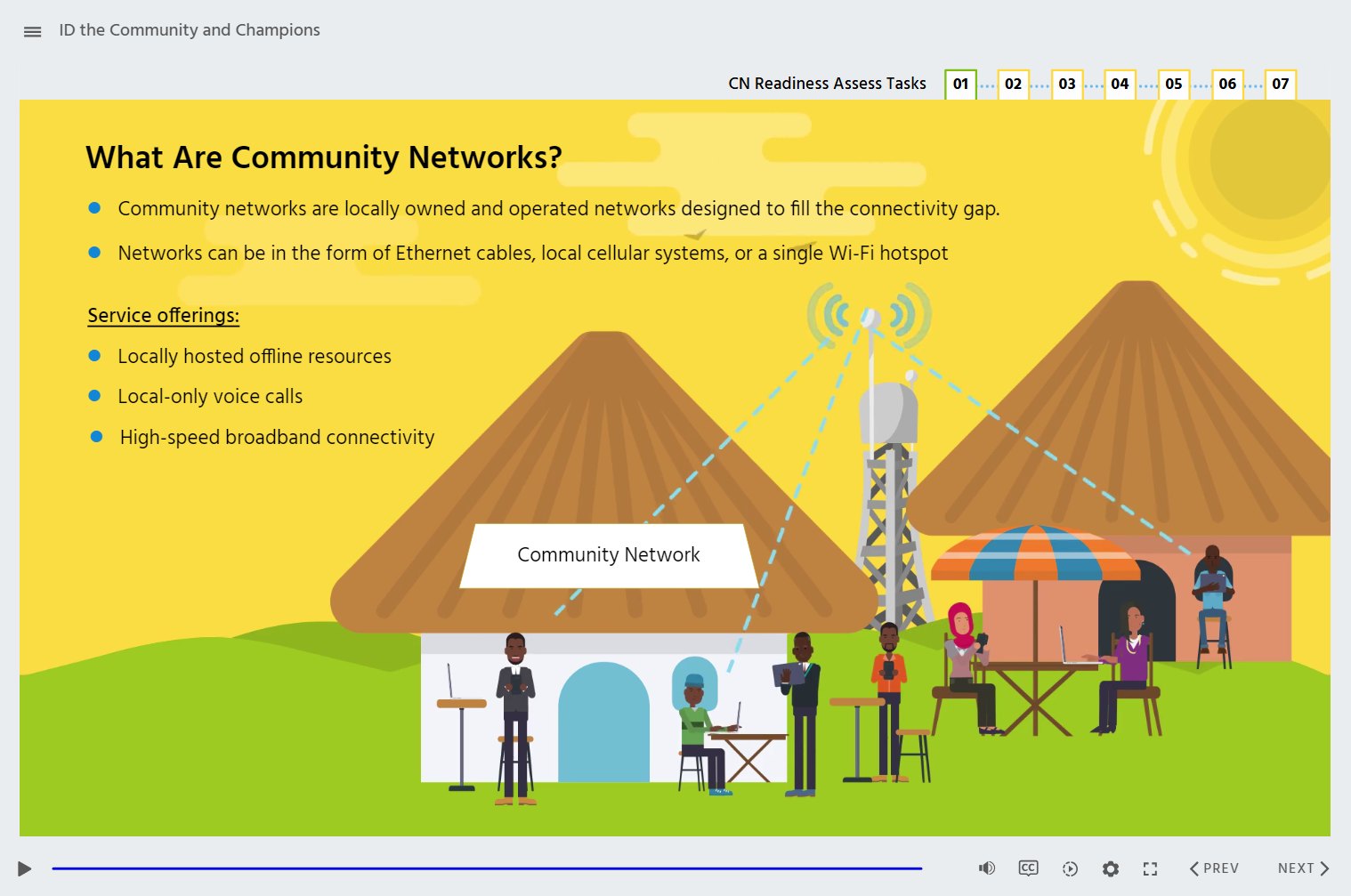This screenshot has height=896, width=1351.
Task: Enter fullscreen mode
Action: [x=1150, y=868]
